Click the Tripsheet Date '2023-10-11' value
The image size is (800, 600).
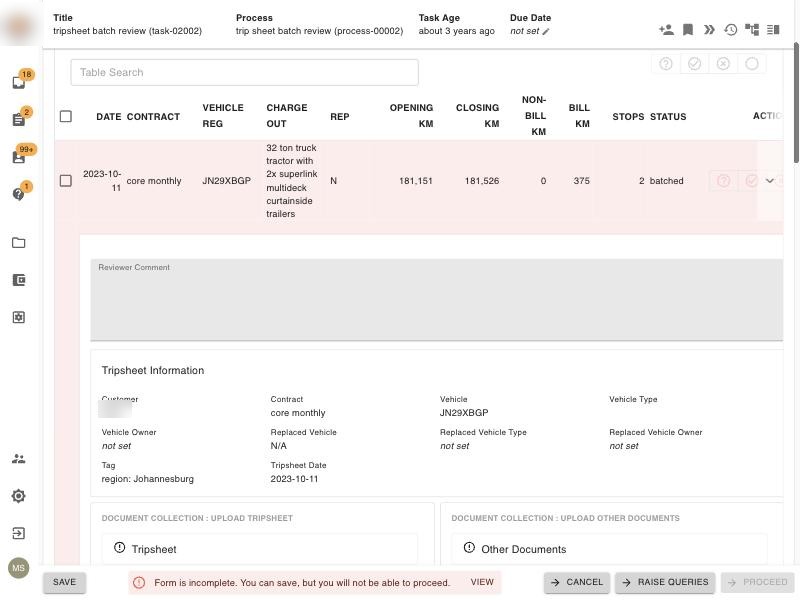(x=294, y=479)
